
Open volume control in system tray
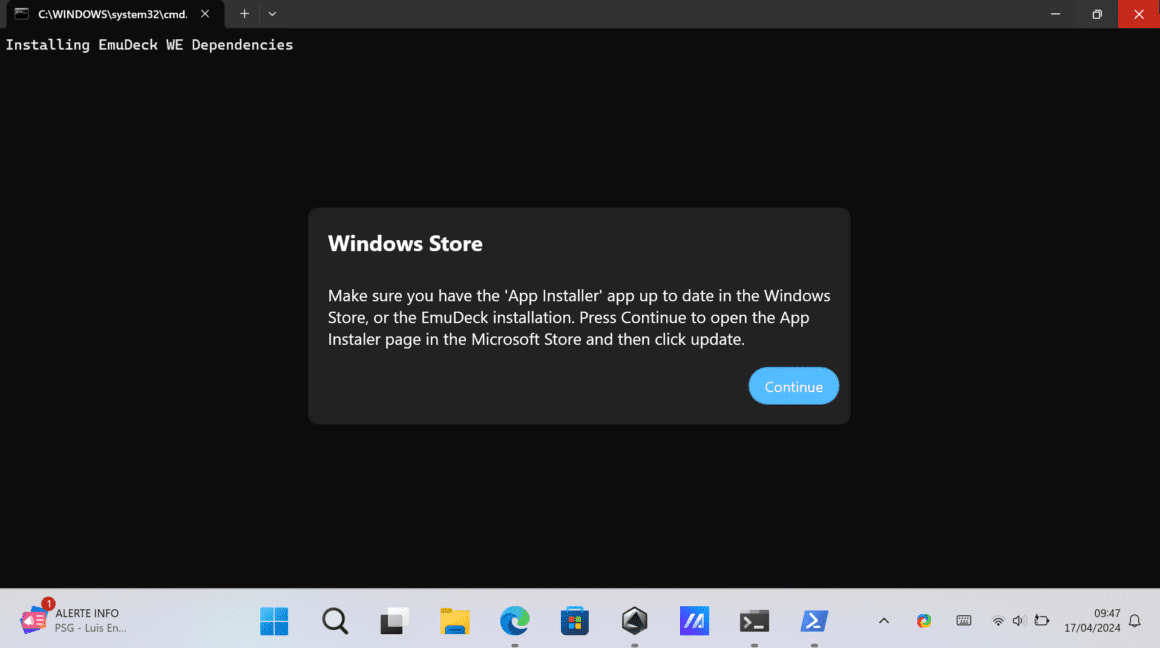[1019, 621]
